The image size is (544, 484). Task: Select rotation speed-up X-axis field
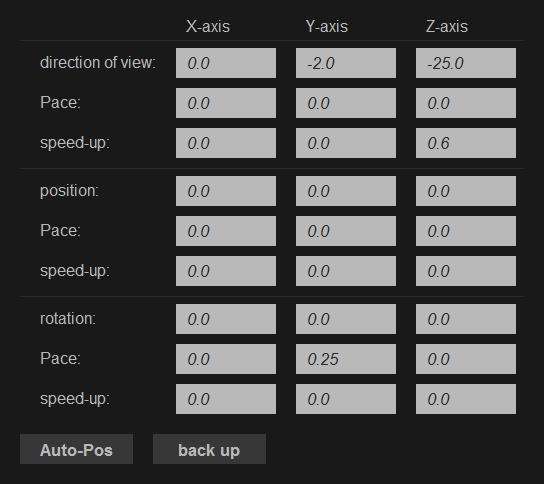click(226, 399)
